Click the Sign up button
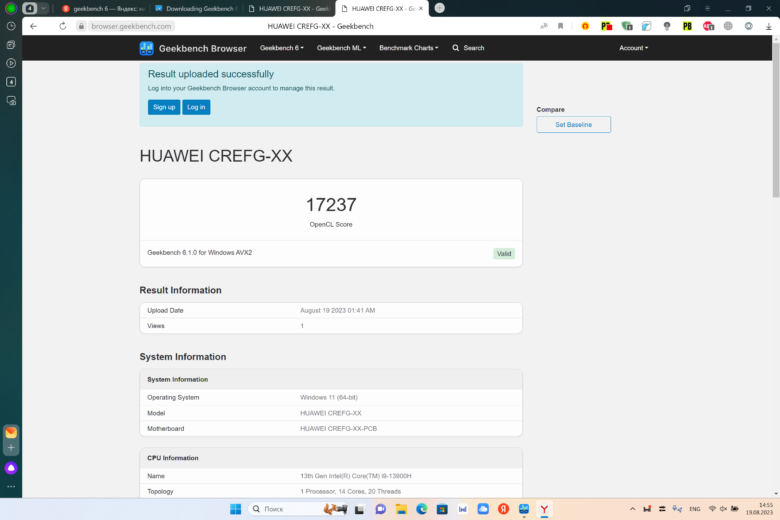The image size is (780, 520). pyautogui.click(x=164, y=107)
